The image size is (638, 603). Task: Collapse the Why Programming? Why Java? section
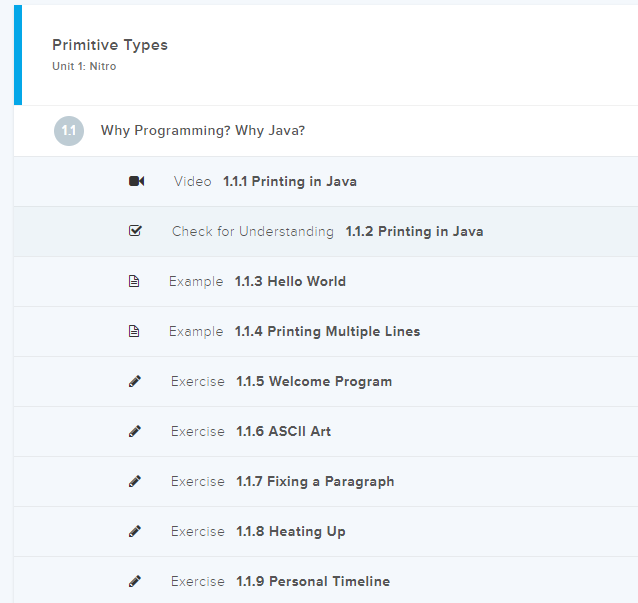tap(203, 131)
